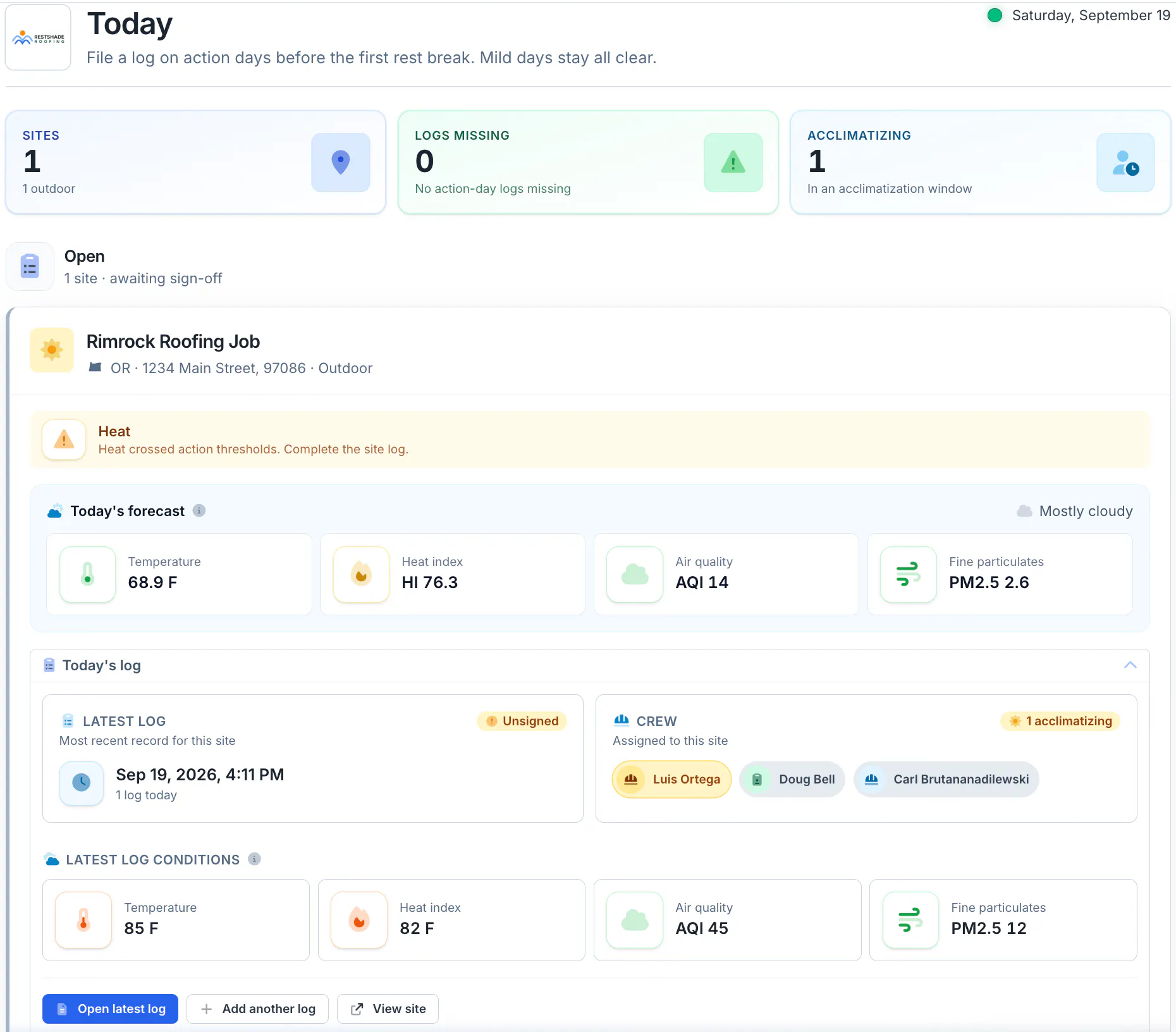Click the sun icon for Rimrock Roofing Job
The width and height of the screenshot is (1176, 1032).
click(52, 350)
